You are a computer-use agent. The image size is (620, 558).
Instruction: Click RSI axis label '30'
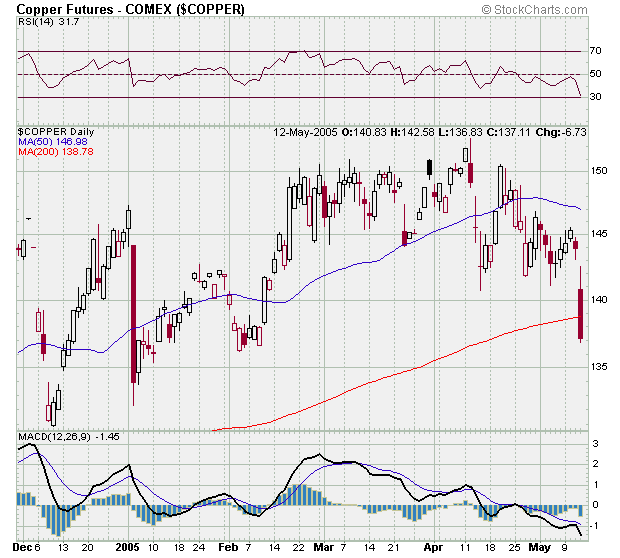595,96
